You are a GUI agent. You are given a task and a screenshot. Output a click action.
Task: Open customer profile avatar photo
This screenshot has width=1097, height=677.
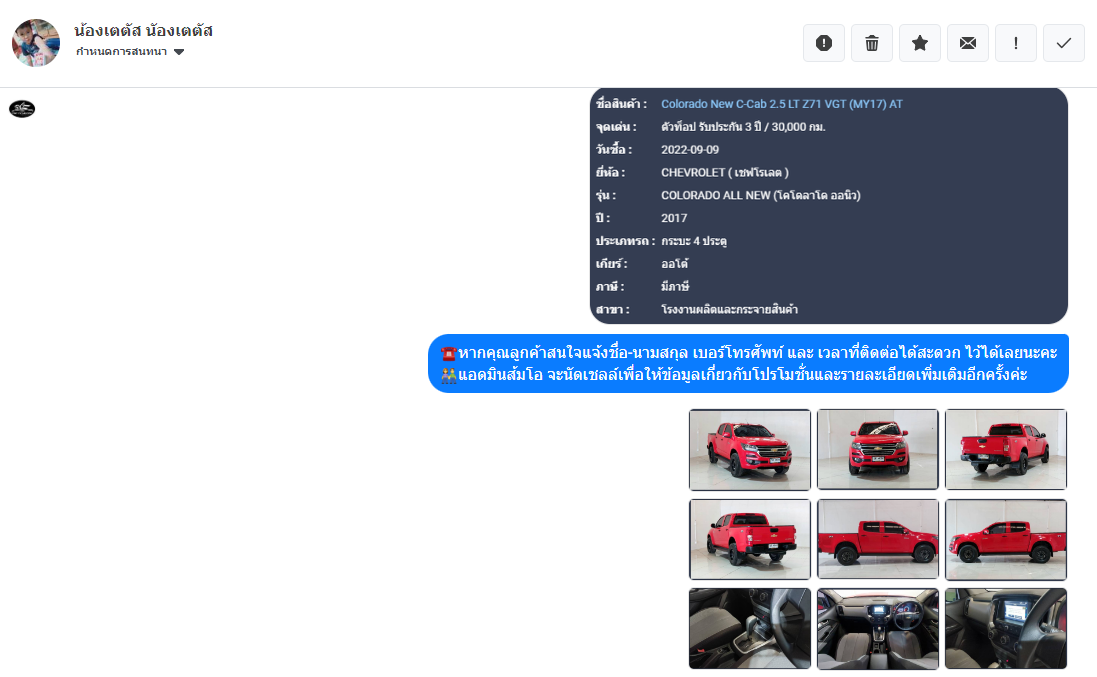point(36,43)
